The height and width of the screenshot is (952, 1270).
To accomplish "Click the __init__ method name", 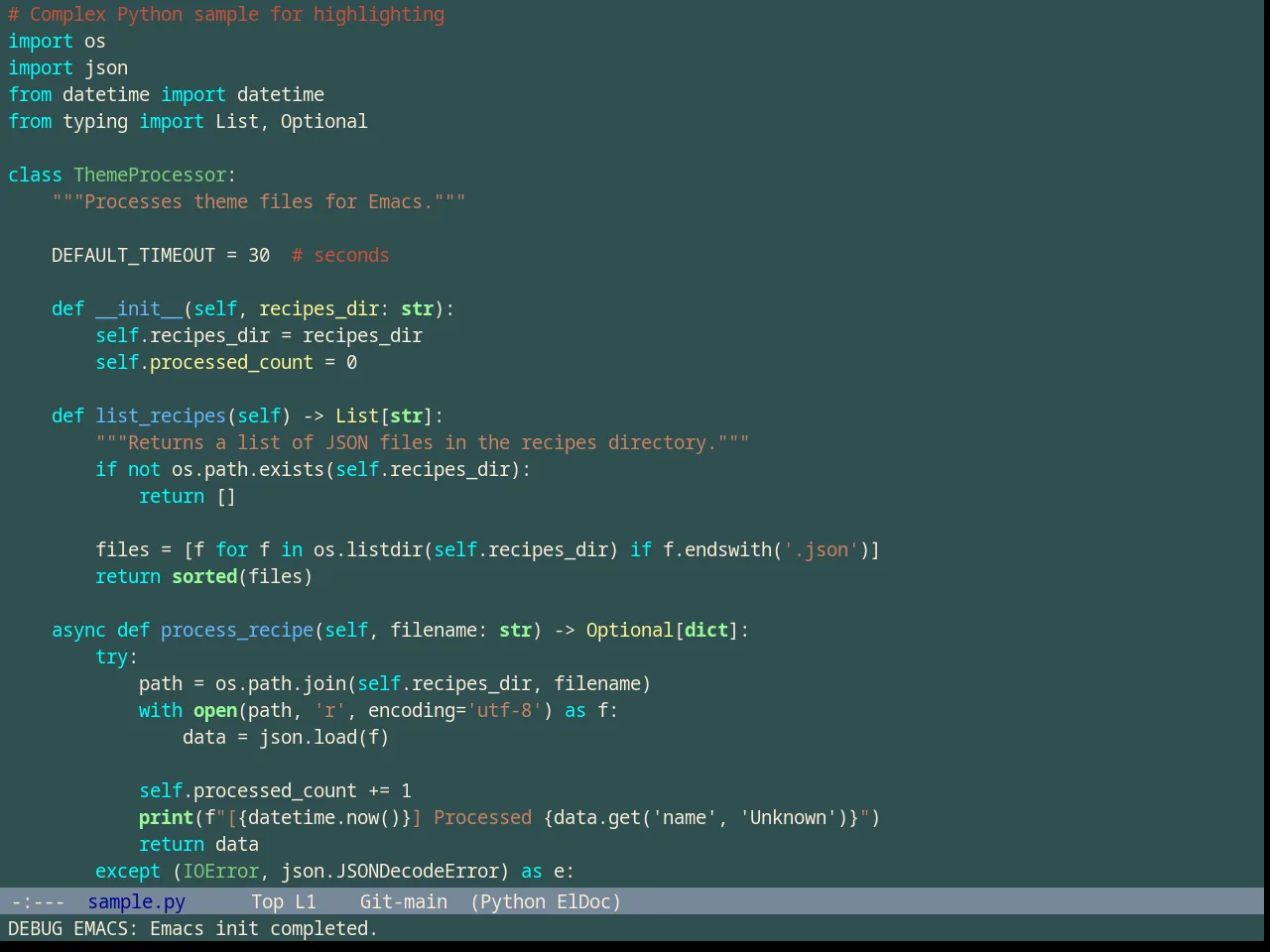I will [139, 308].
